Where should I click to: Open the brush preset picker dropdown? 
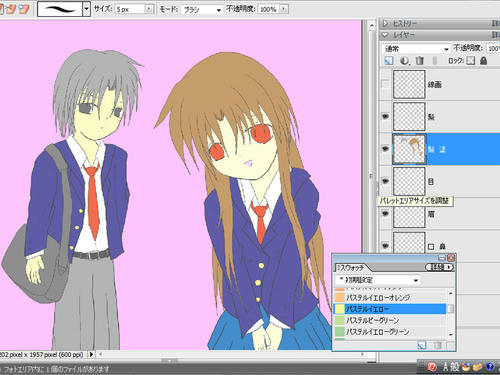(x=86, y=9)
